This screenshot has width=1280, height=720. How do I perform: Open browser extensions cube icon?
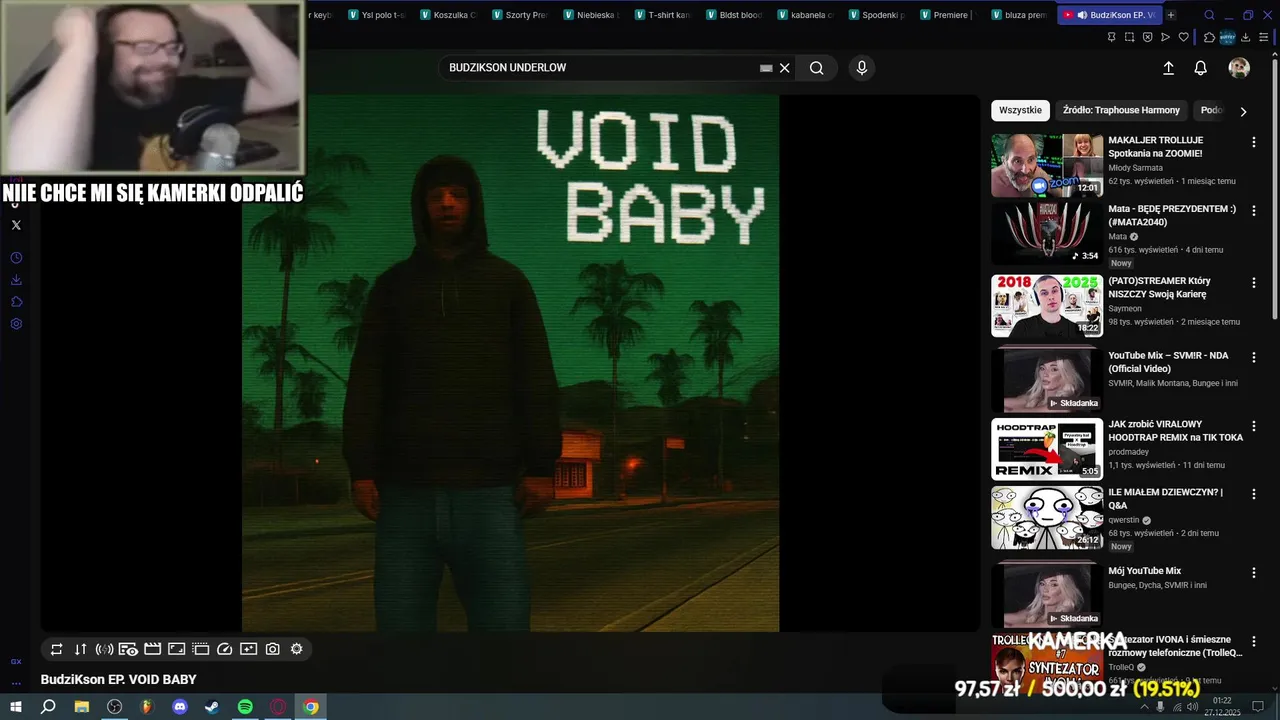pos(1209,37)
